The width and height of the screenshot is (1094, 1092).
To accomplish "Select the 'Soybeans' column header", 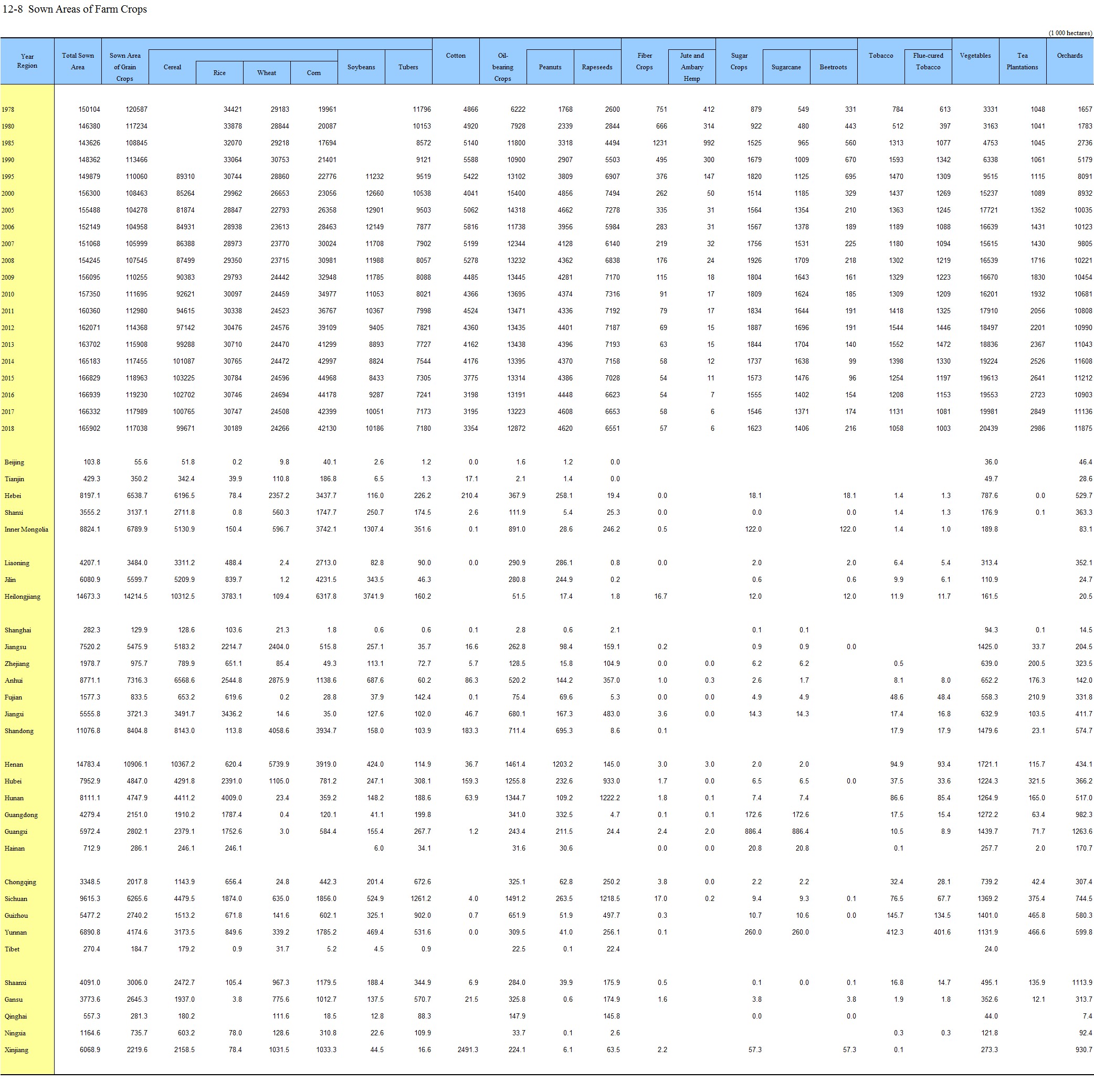I will [x=361, y=67].
